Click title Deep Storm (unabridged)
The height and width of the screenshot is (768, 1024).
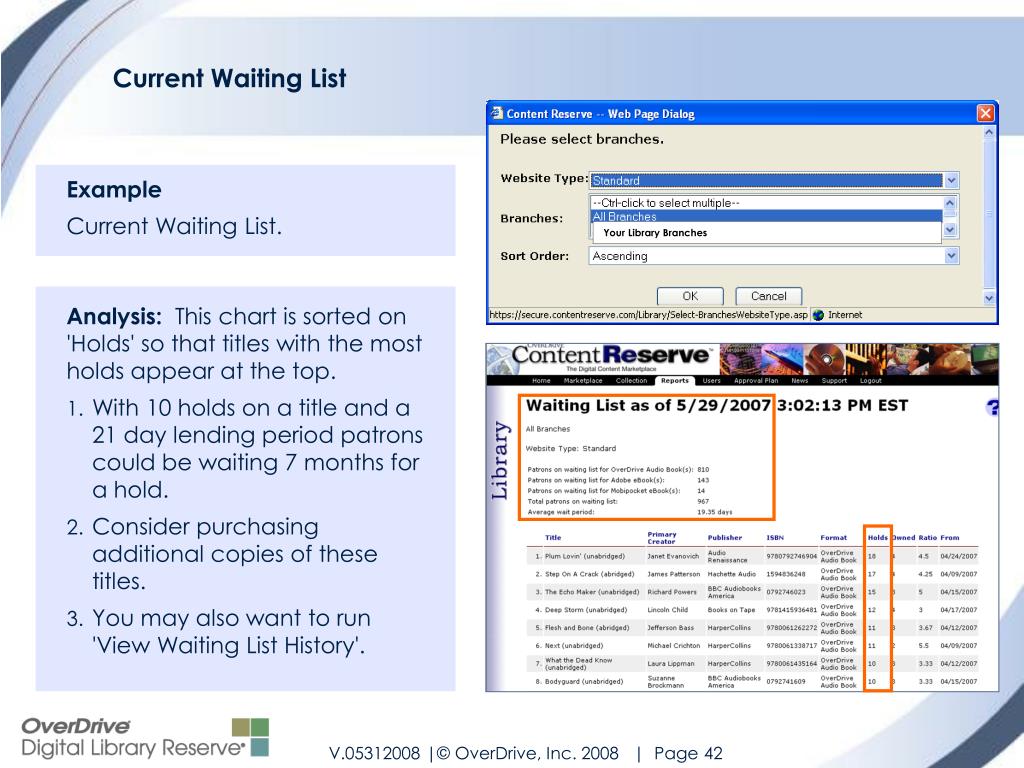point(586,610)
